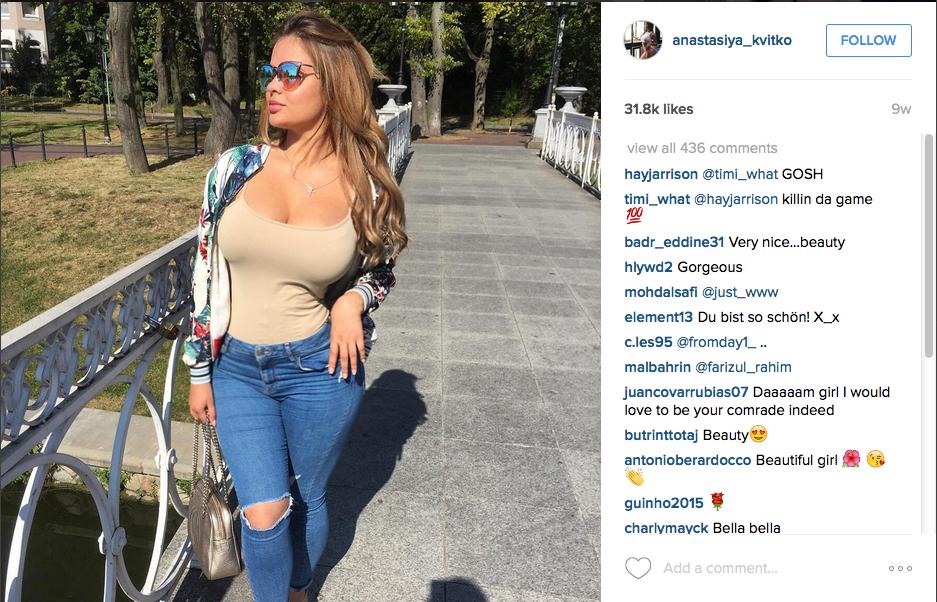Screen dimensions: 937x602
Task: Open commenter badr_eddine31's profile
Action: [673, 242]
